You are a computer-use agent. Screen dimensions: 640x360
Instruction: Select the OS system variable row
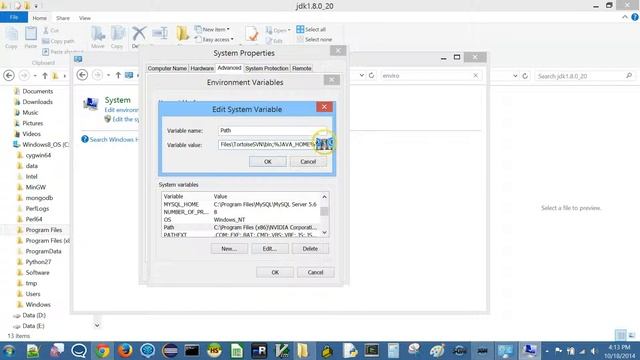pyautogui.click(x=241, y=220)
